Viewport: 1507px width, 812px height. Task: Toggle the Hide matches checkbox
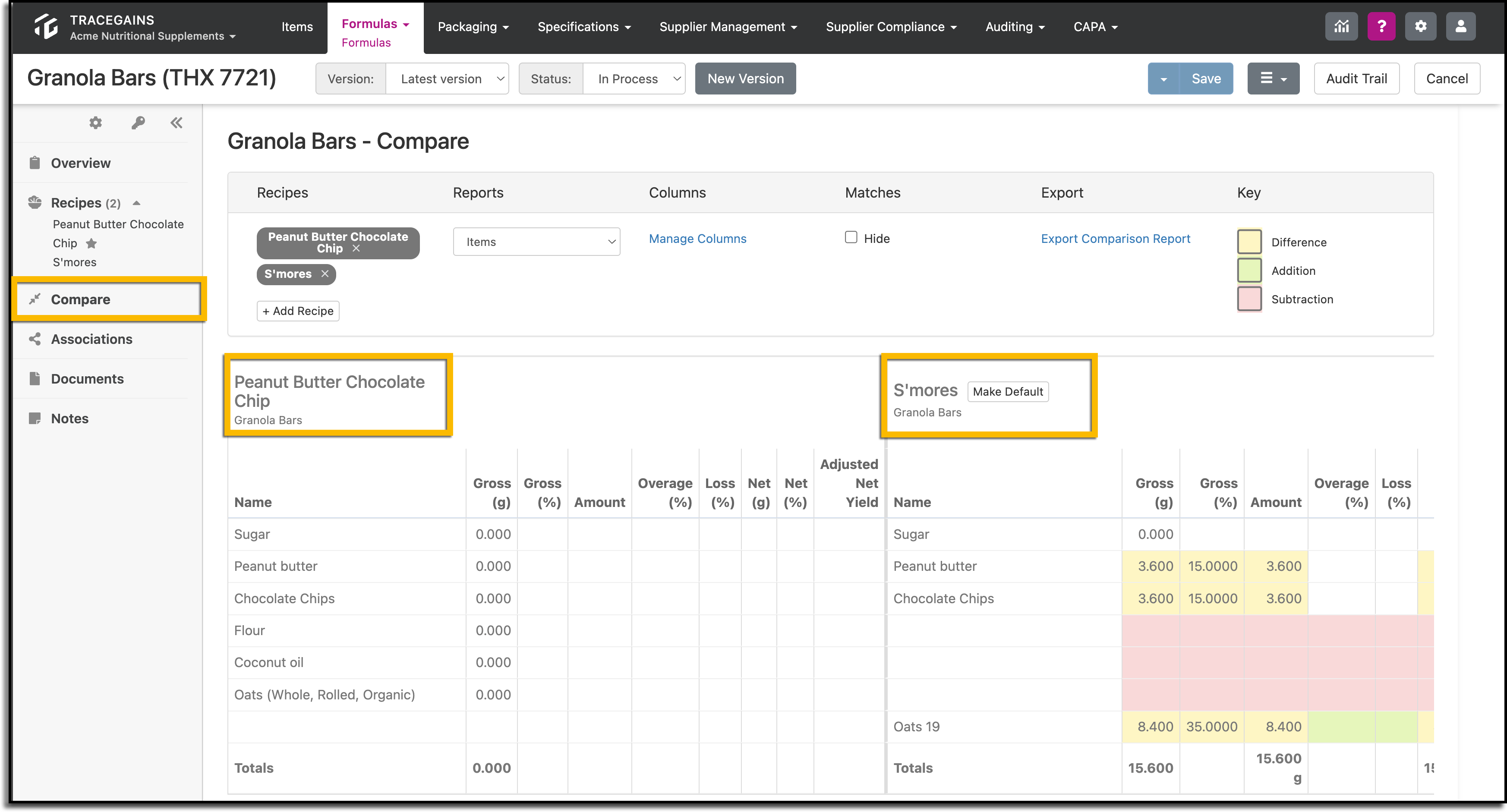[851, 237]
